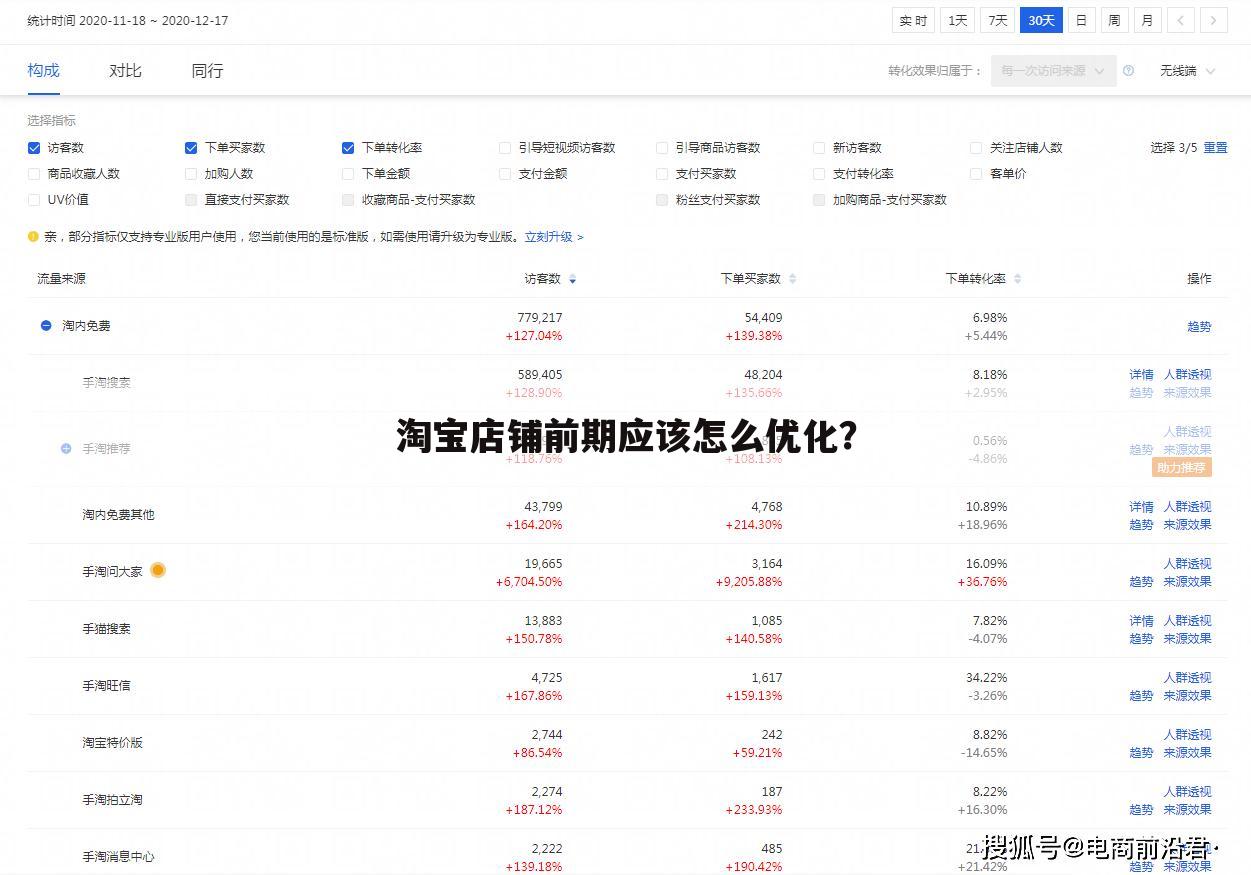Expand the 手淘推荐 row plus icon
Image resolution: width=1251 pixels, height=875 pixels.
click(66, 449)
